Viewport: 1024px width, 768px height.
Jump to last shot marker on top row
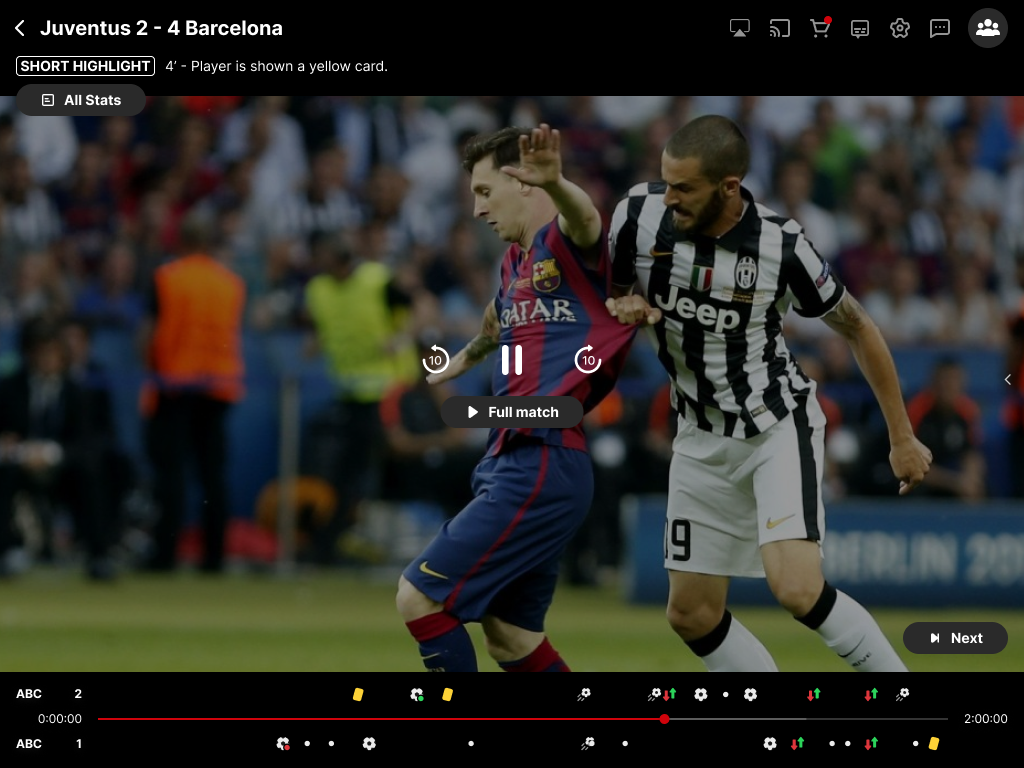coord(903,694)
